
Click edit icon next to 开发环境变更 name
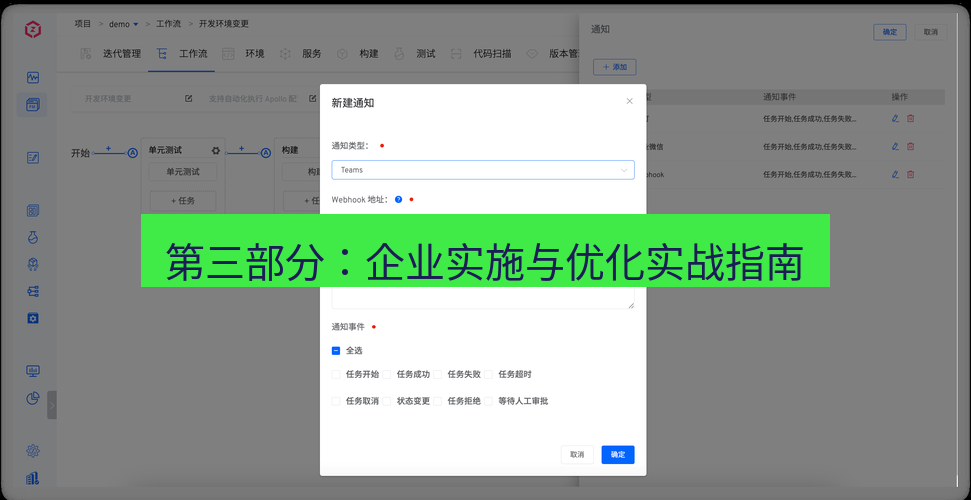click(x=189, y=99)
